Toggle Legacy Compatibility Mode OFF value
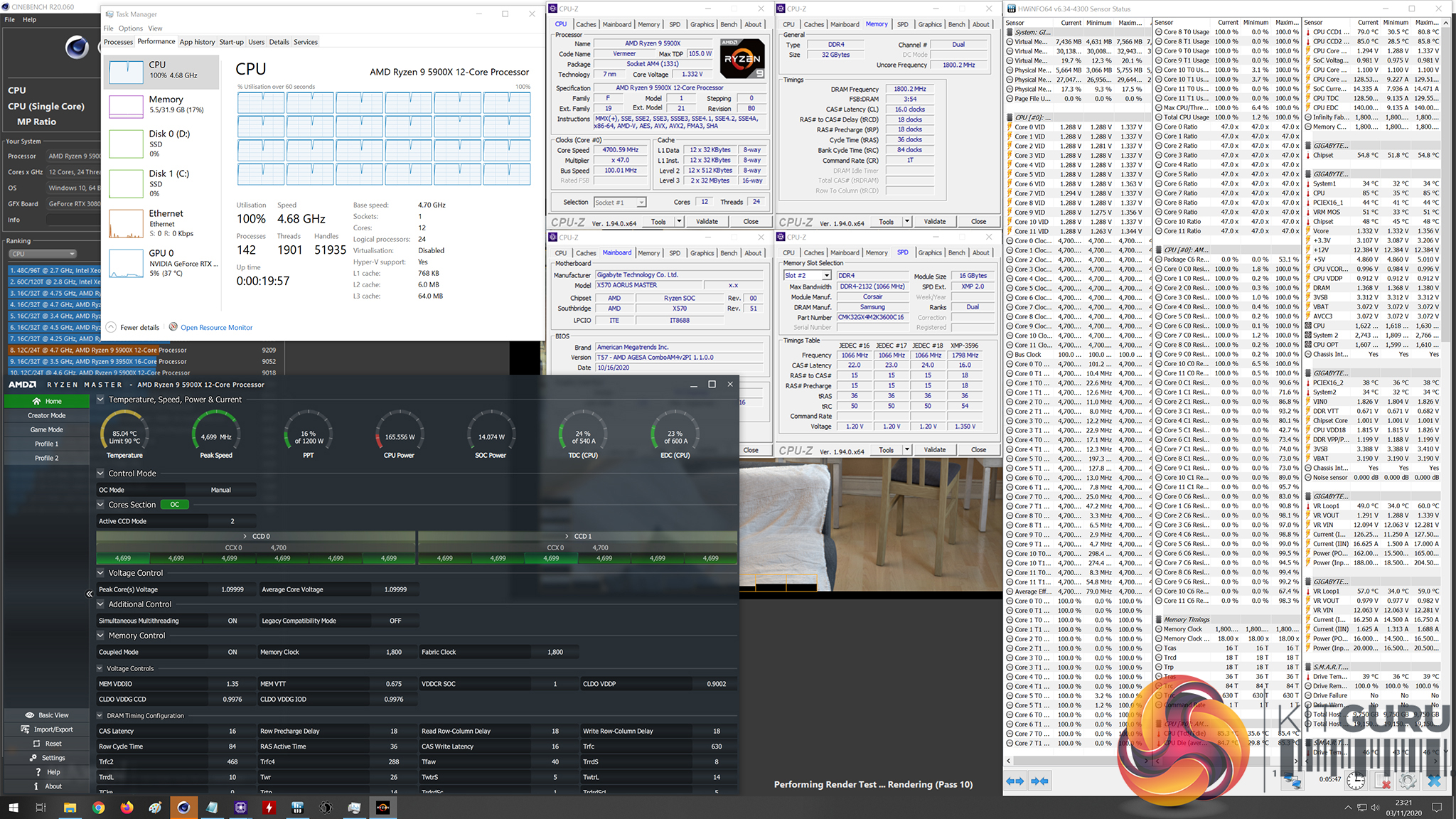Viewport: 1456px width, 819px height. point(395,621)
